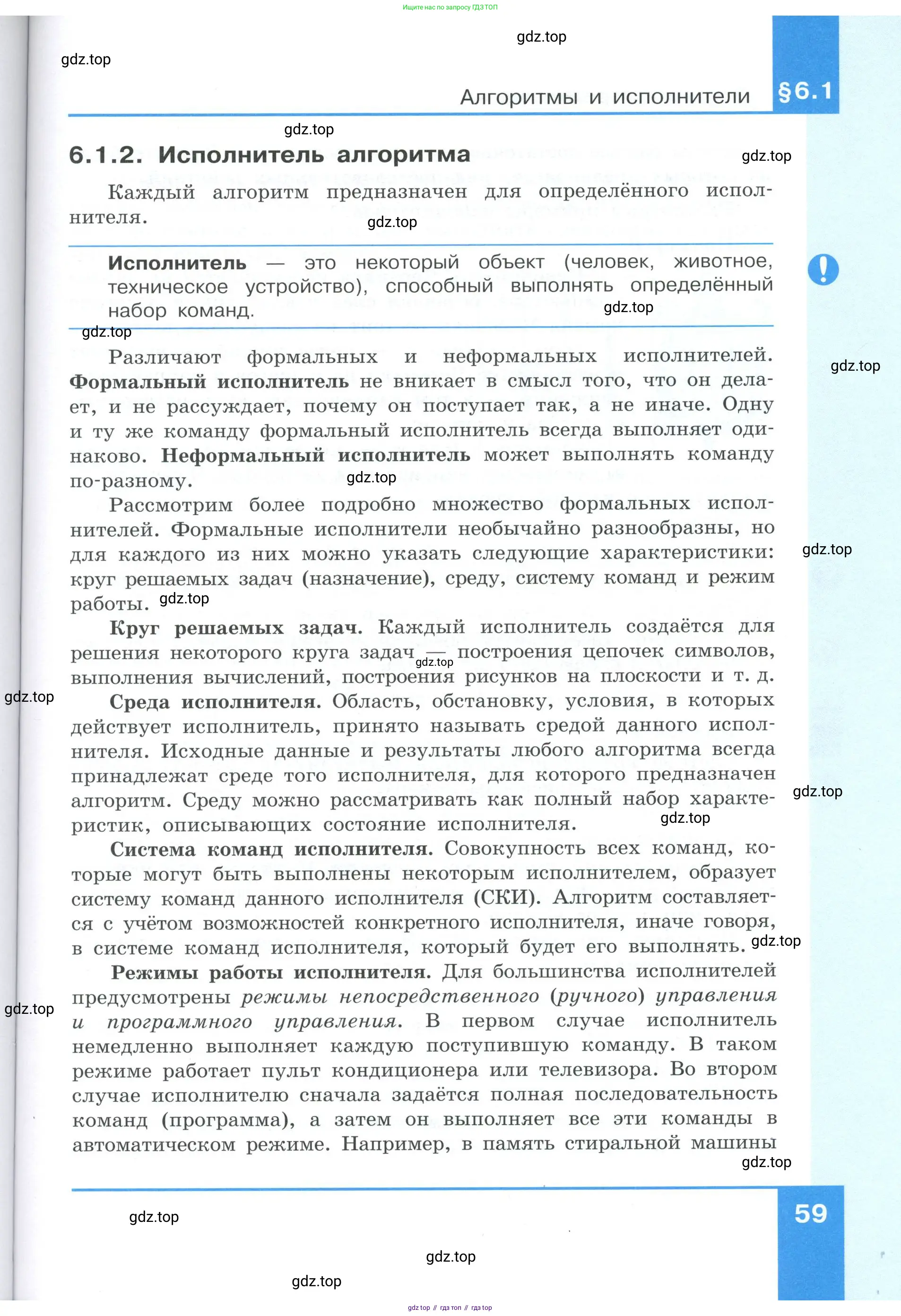
Task: Click heading '6.1.2. Исполнитель алгоритма'
Action: click(269, 155)
